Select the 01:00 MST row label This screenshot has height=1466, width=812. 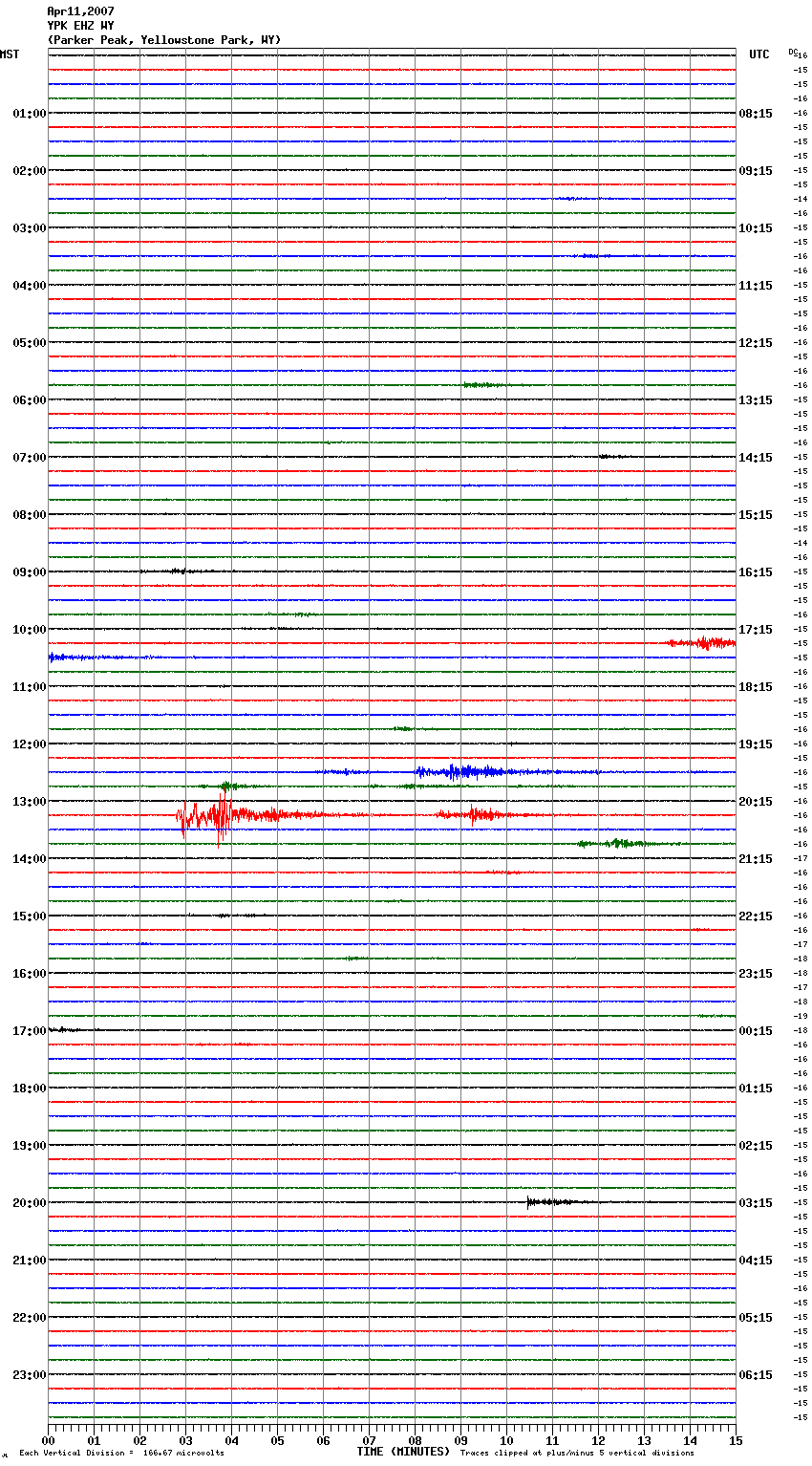(x=30, y=114)
